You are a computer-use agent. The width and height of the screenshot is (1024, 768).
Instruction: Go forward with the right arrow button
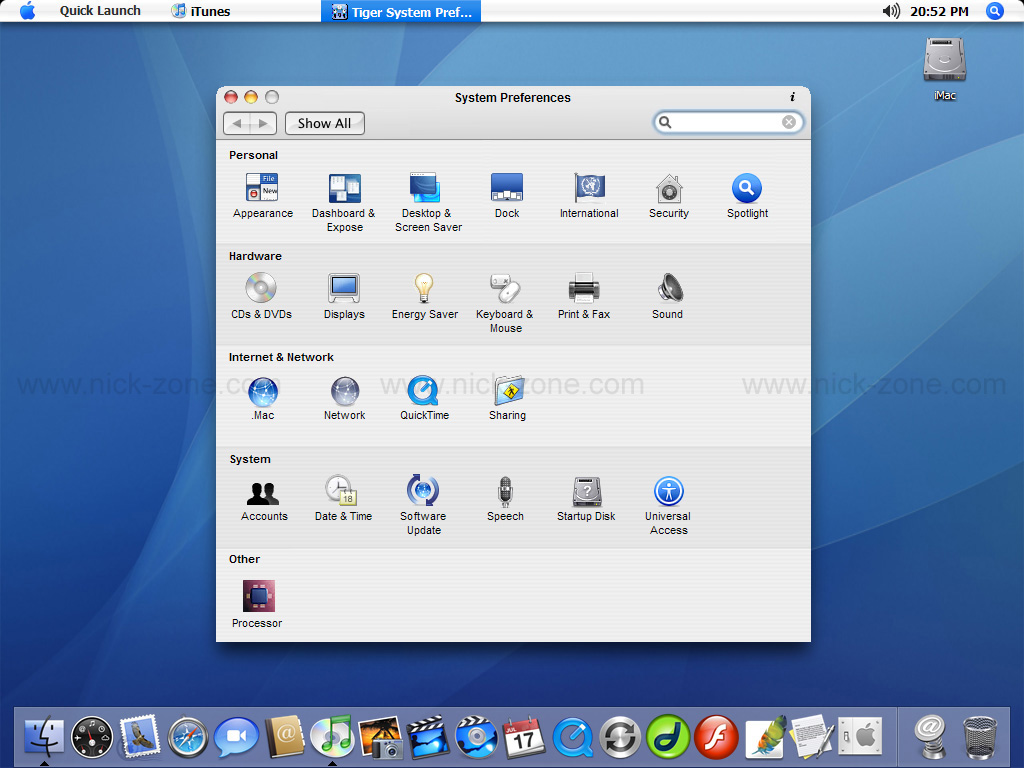(263, 123)
